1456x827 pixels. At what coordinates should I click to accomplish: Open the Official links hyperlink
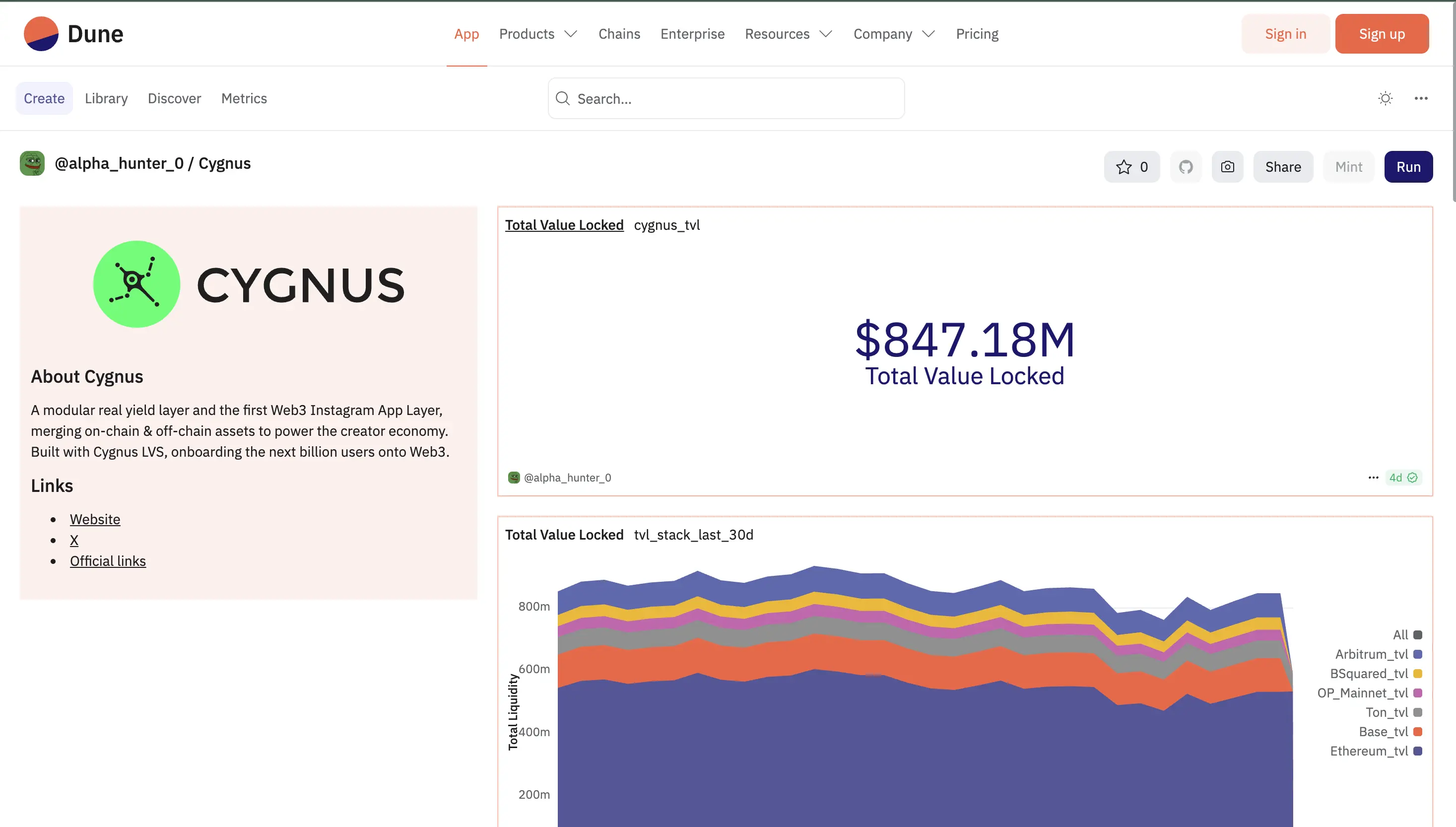pyautogui.click(x=108, y=561)
